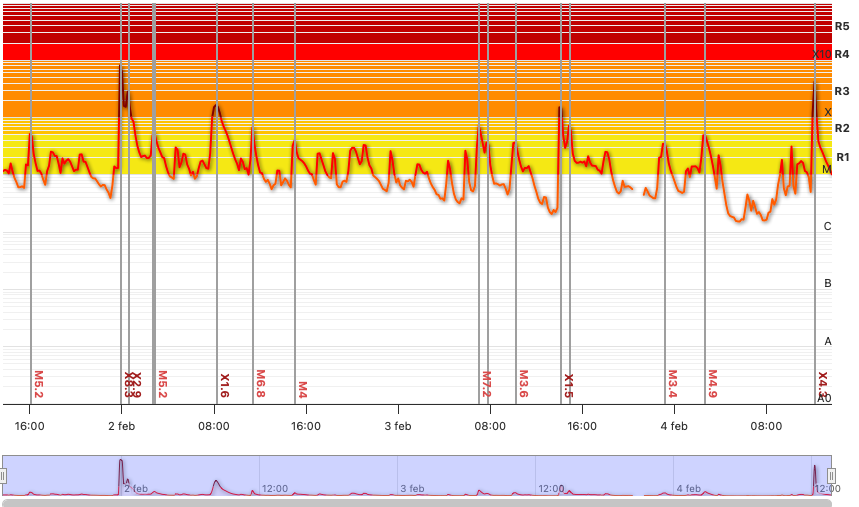Click the R3 radio blackout scale label

(x=842, y=91)
